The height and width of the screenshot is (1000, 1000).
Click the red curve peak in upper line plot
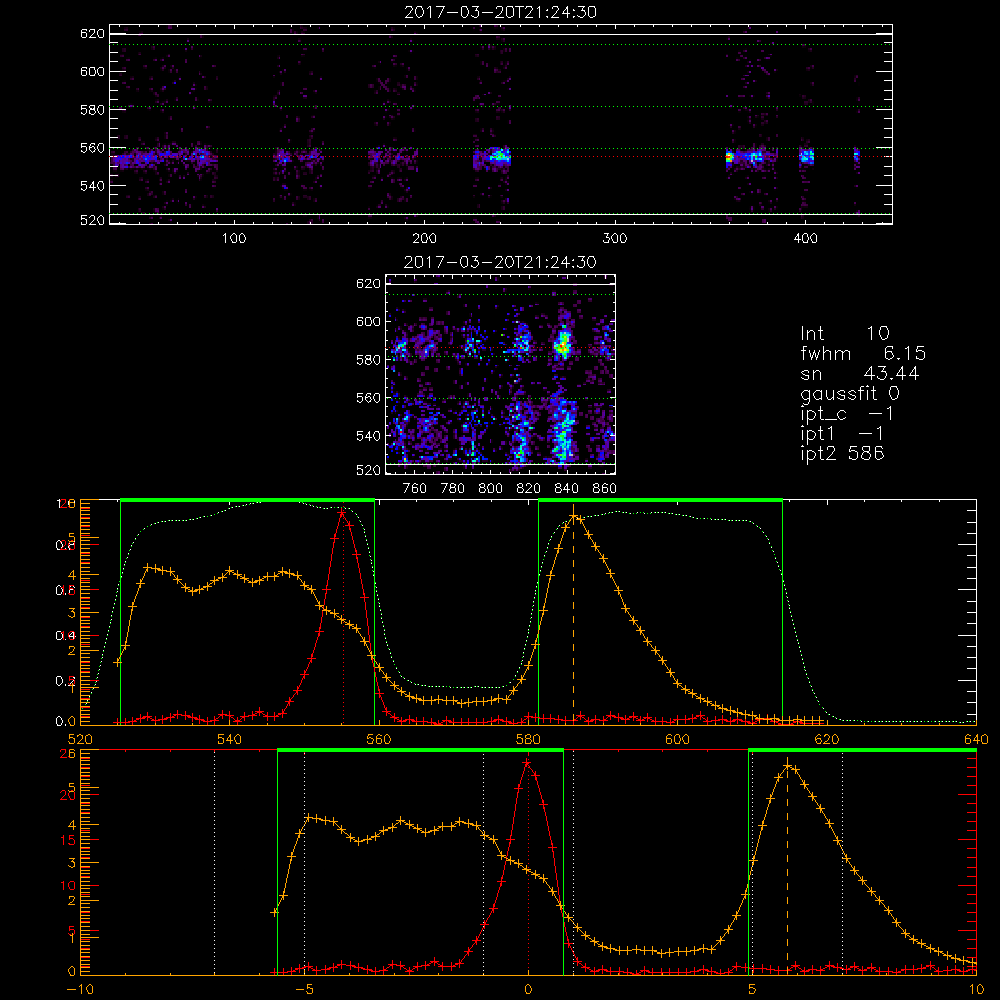point(342,512)
